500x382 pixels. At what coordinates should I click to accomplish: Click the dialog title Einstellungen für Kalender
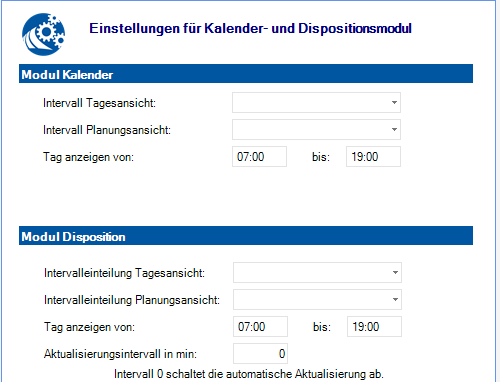point(250,28)
